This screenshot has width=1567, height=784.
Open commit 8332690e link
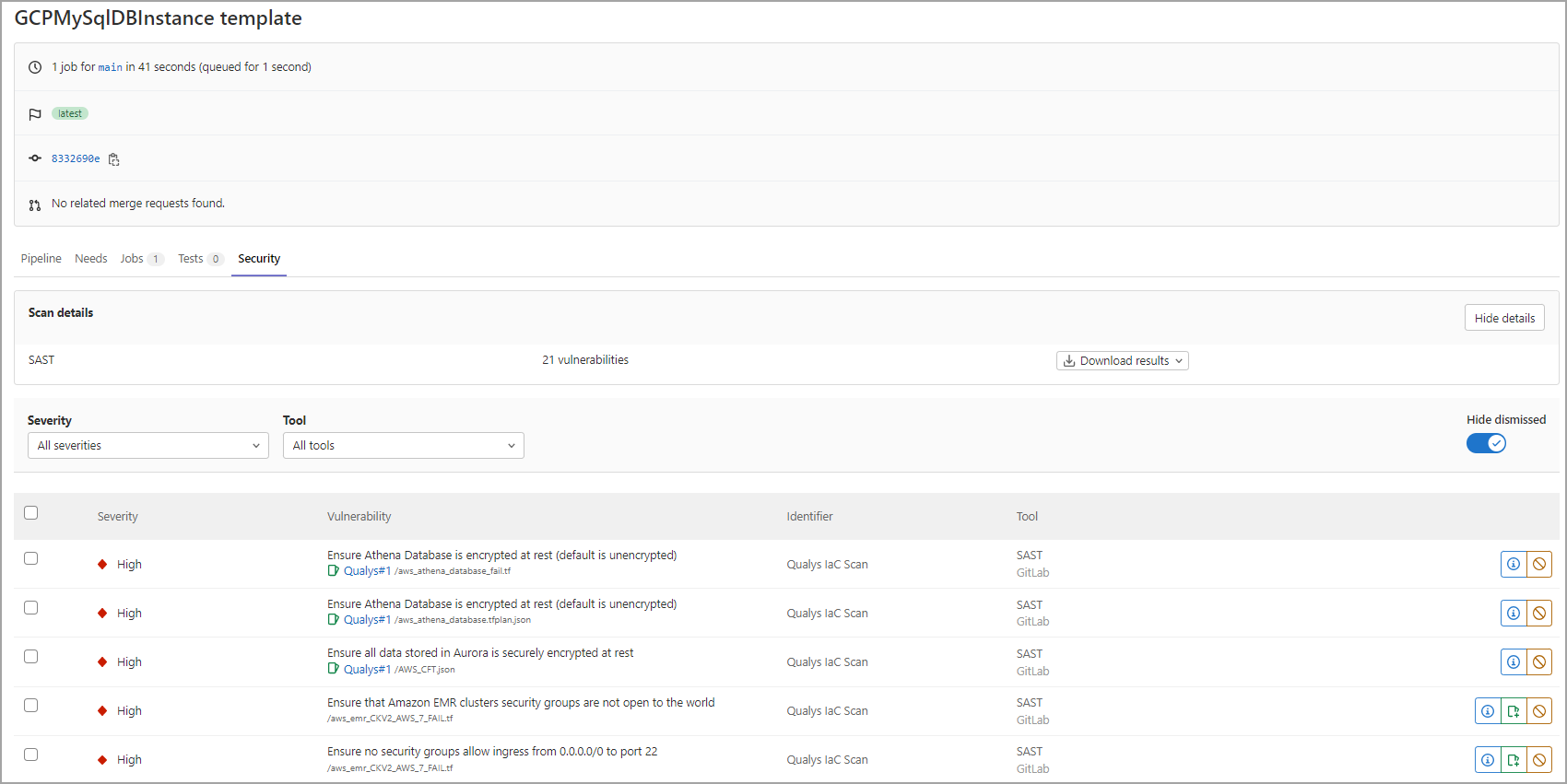point(76,158)
